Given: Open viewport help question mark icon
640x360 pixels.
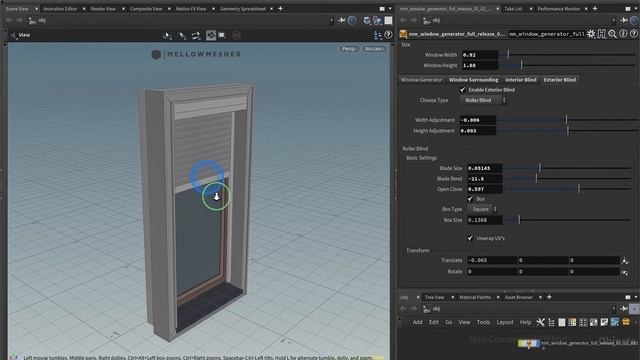Looking at the screenshot, I should [x=388, y=35].
